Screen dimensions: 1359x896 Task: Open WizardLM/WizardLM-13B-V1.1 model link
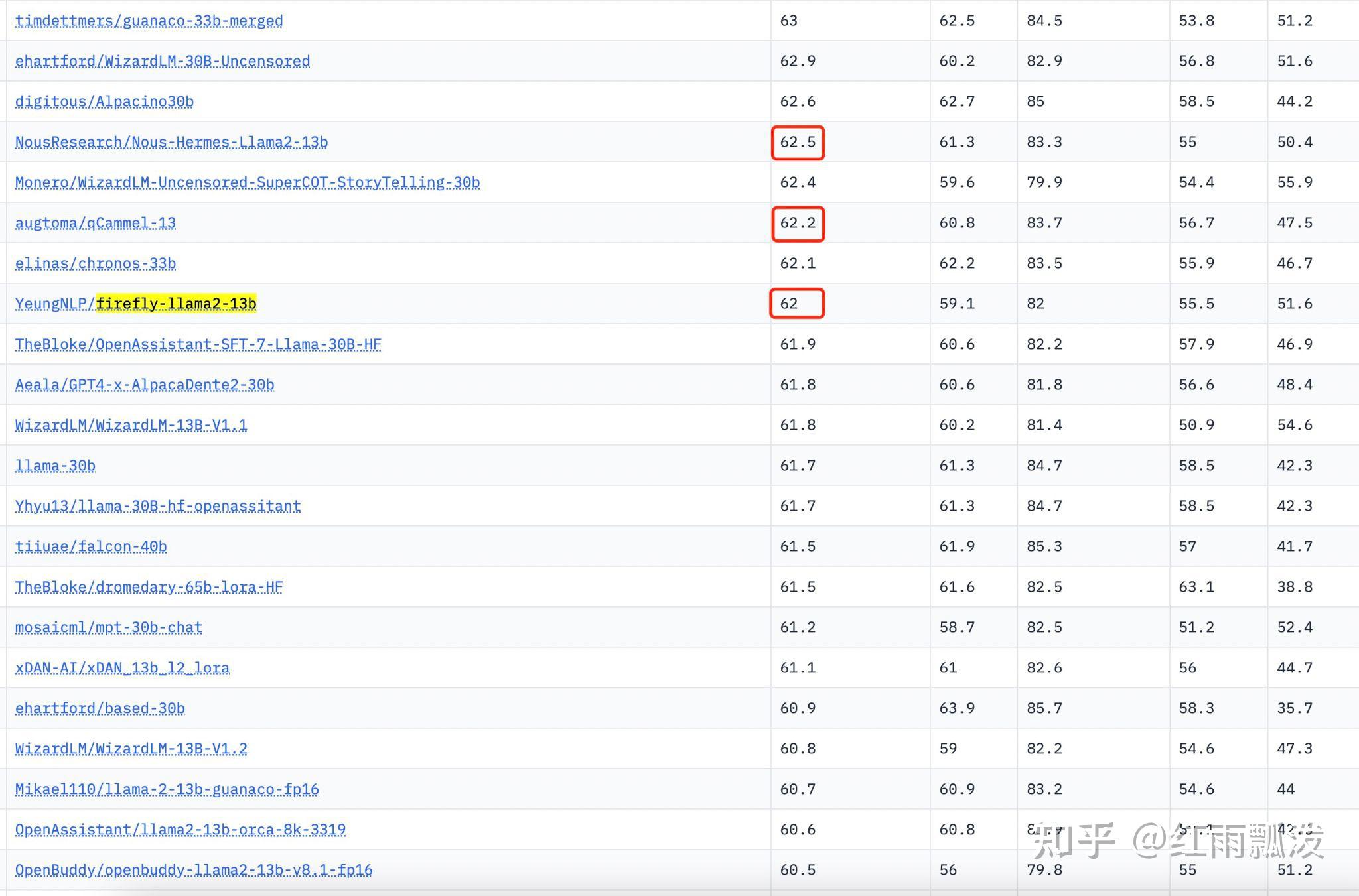(131, 425)
